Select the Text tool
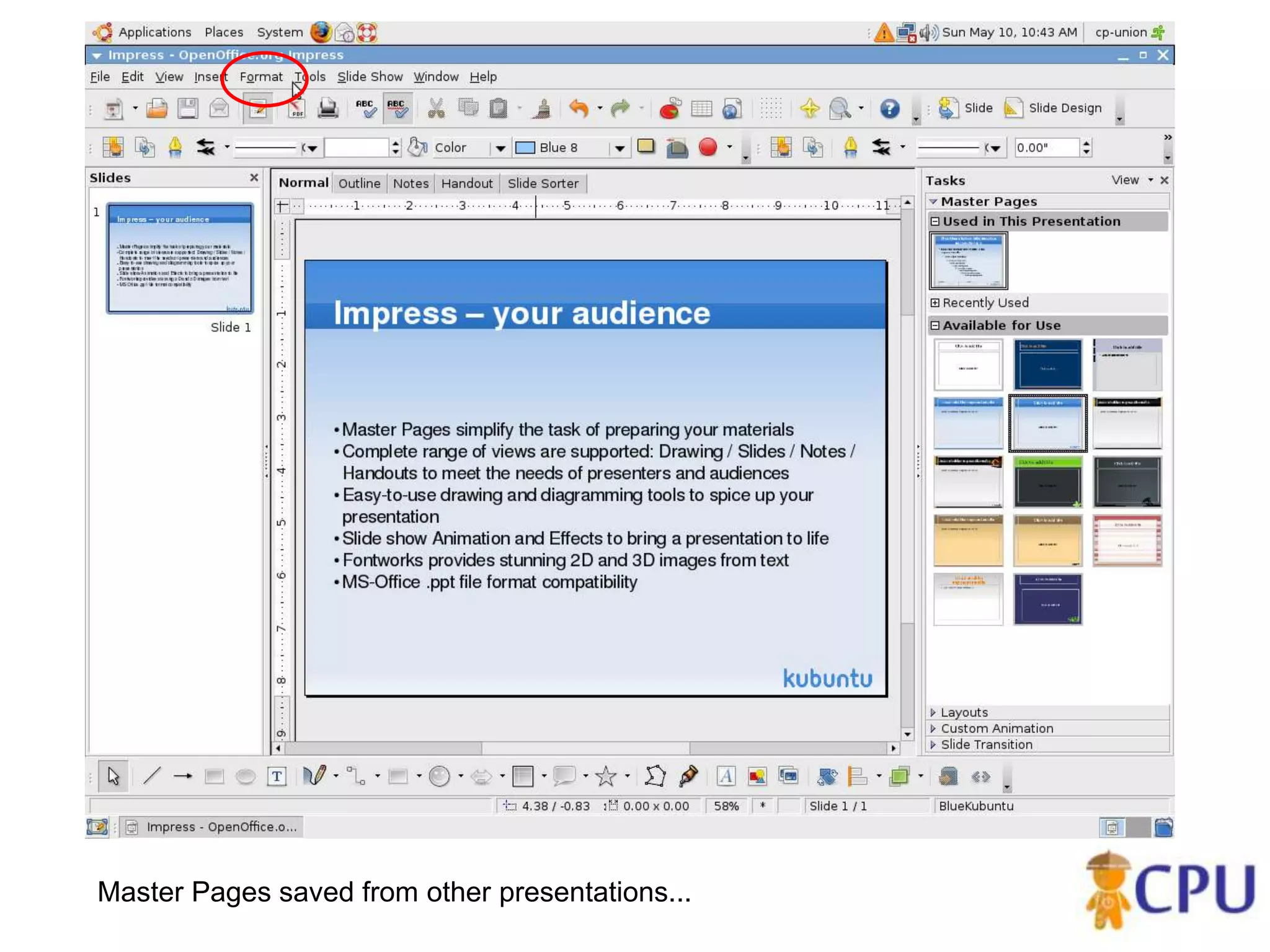 [277, 776]
